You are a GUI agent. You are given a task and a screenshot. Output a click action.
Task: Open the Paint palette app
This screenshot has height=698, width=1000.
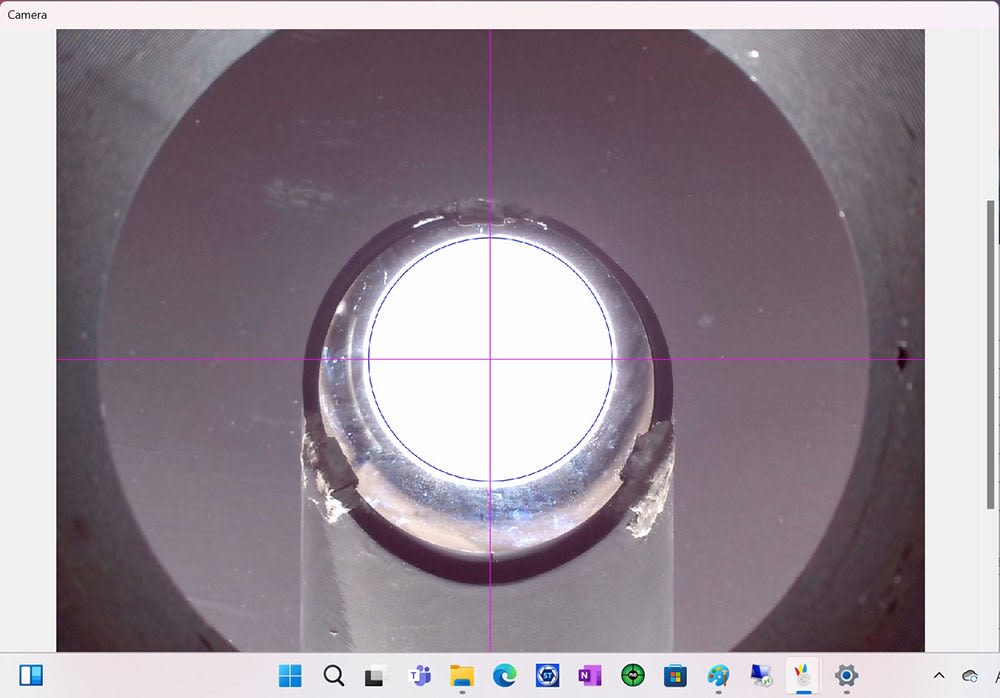tap(718, 675)
